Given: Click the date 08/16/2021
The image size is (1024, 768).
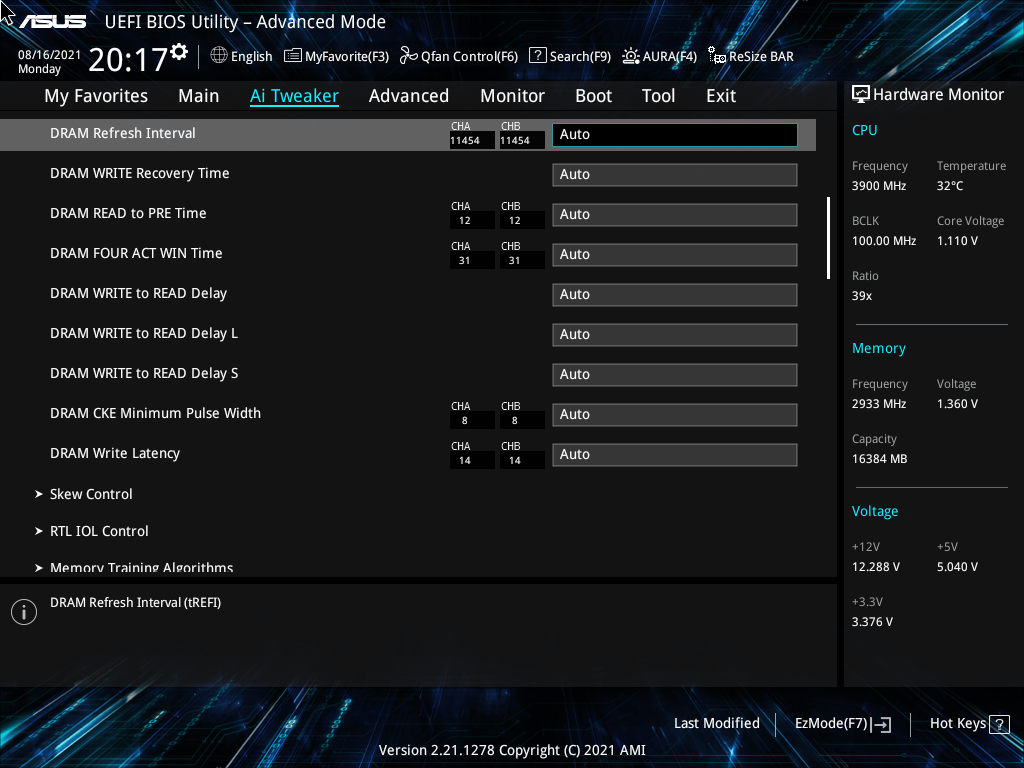Looking at the screenshot, I should click(x=49, y=55).
